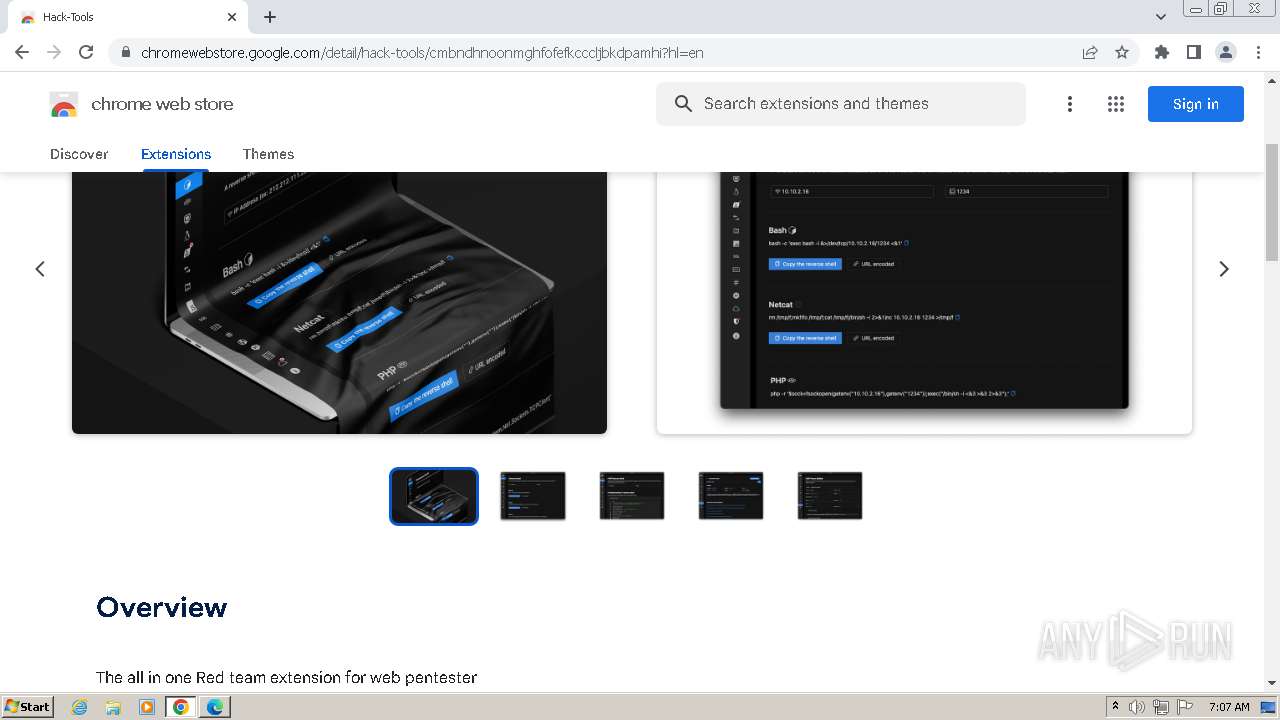Viewport: 1280px width, 720px height.
Task: Go back to previous page in Chrome
Action: (x=22, y=52)
